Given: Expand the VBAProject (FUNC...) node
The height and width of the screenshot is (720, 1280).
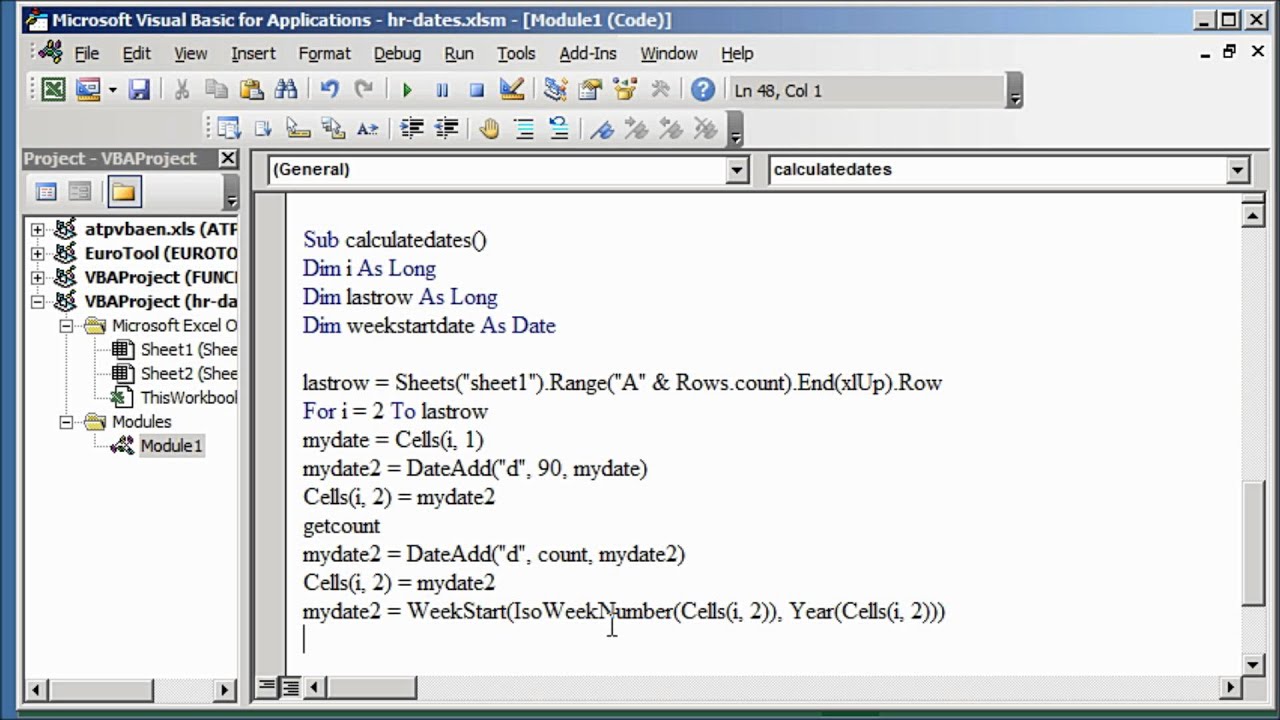Looking at the screenshot, I should click(38, 277).
